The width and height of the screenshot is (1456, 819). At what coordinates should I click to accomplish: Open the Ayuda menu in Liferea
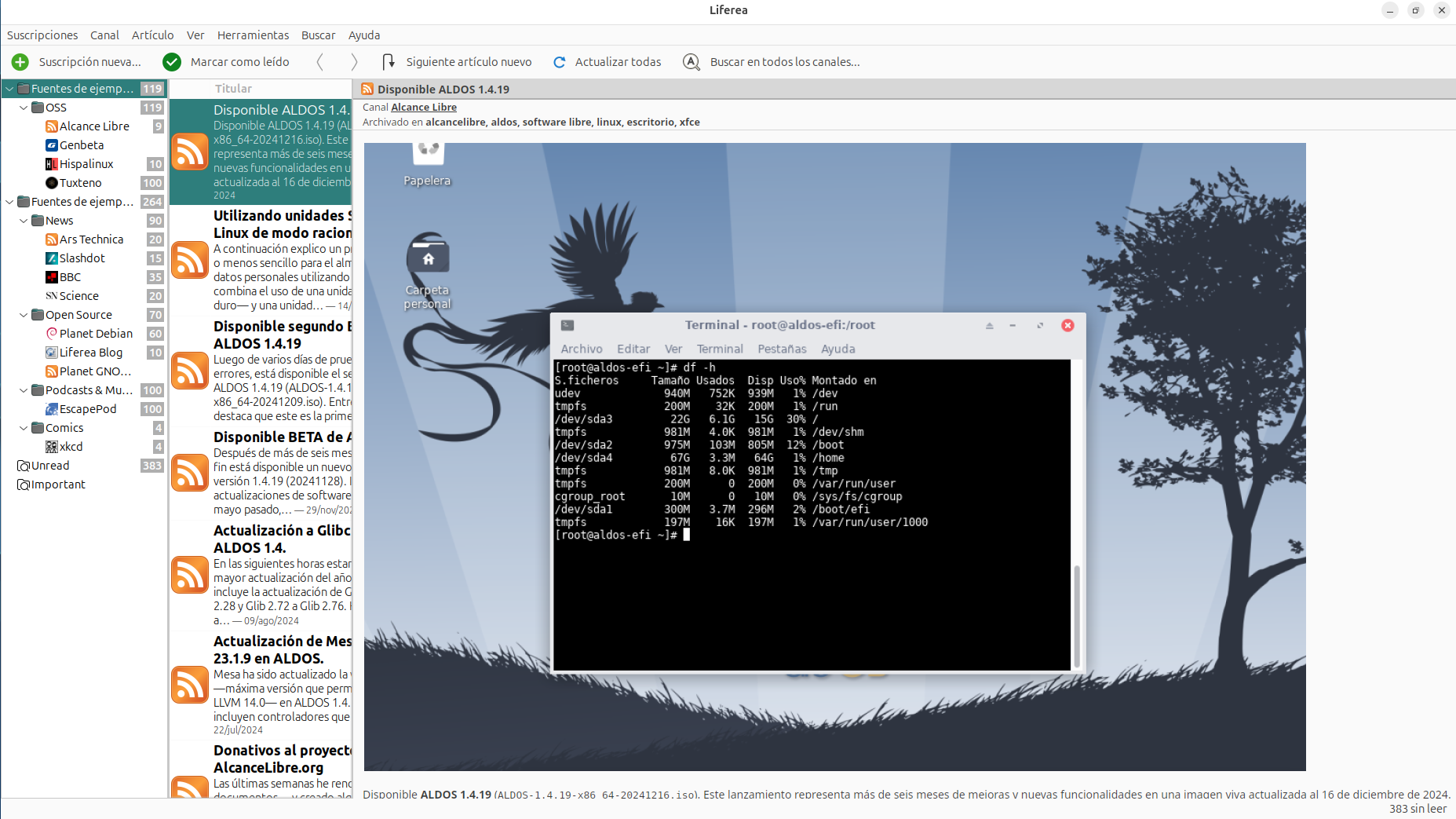point(364,35)
